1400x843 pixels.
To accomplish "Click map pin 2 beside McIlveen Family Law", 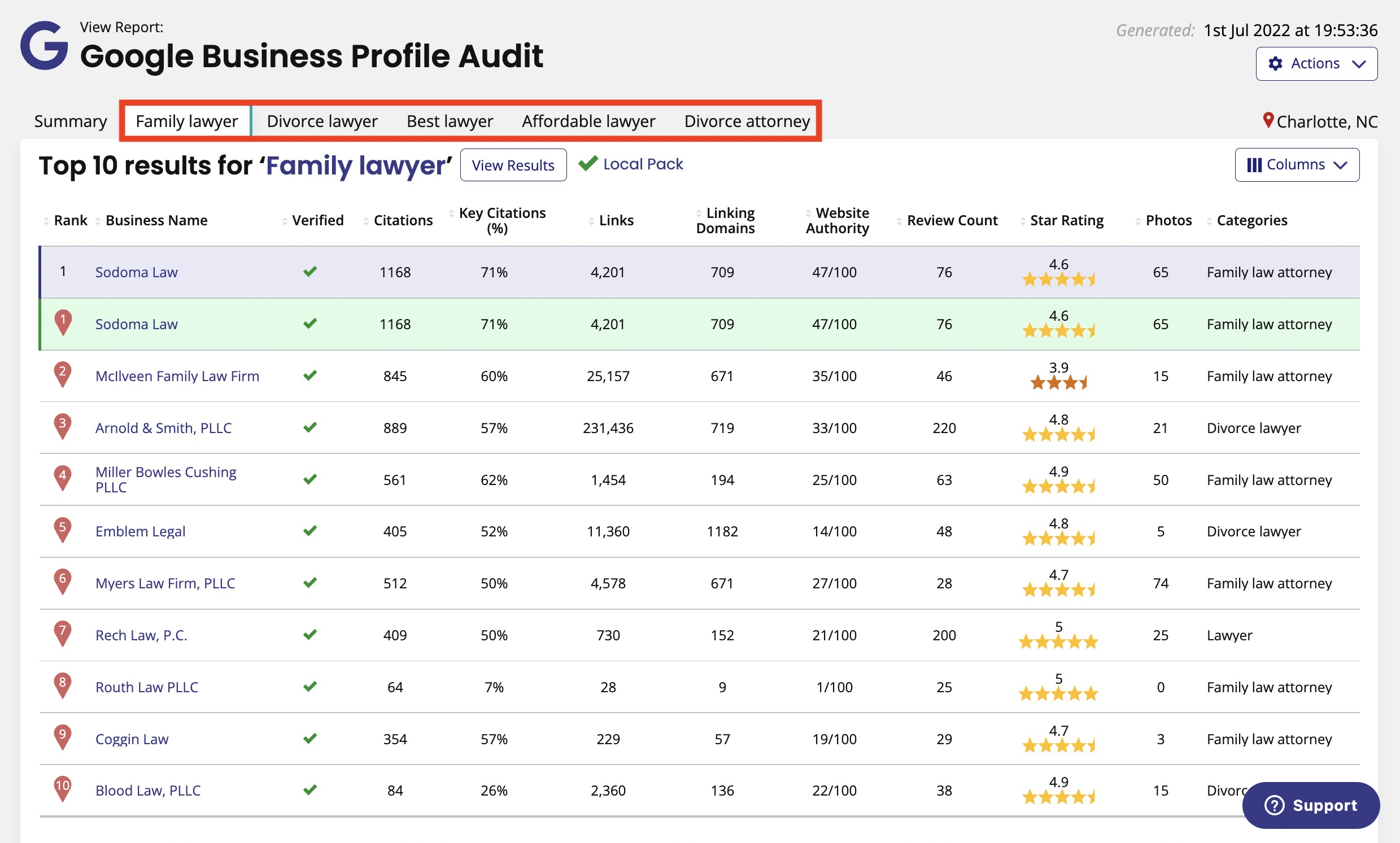I will (63, 374).
